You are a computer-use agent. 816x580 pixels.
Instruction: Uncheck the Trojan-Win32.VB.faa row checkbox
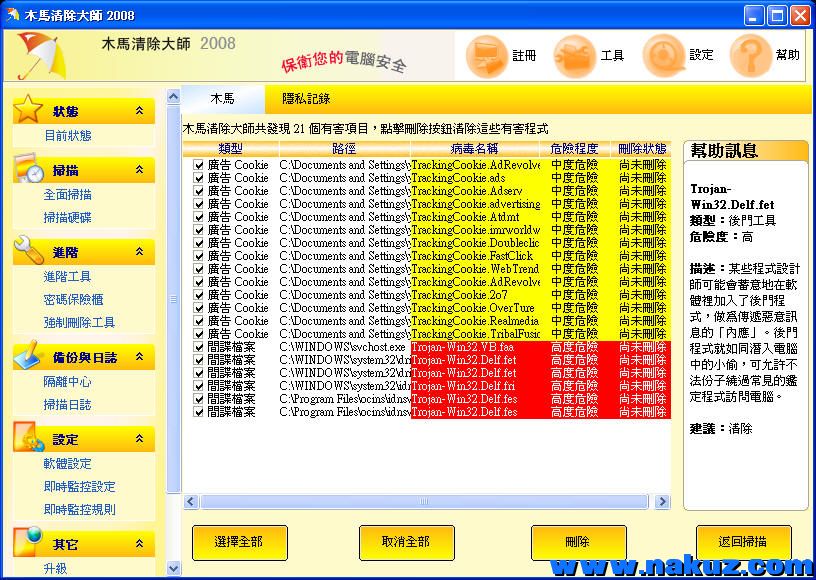click(199, 347)
